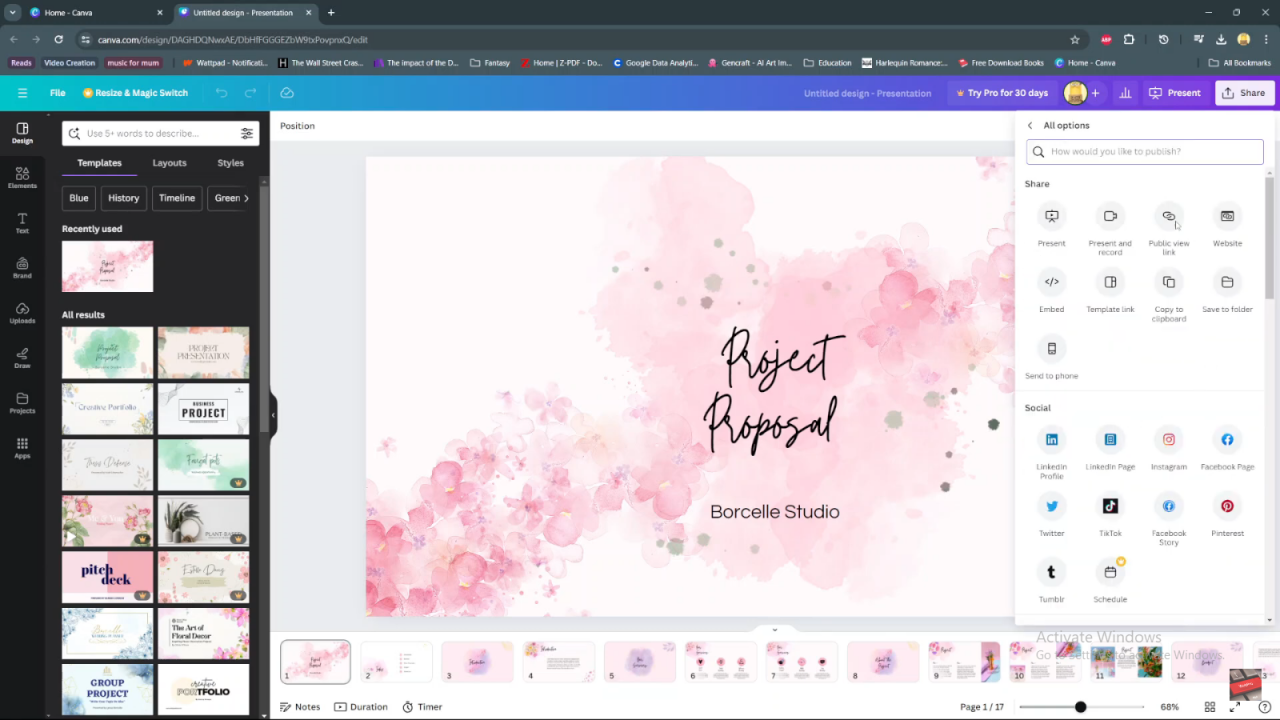Switch to the Layouts tab
This screenshot has height=720, width=1280.
(169, 163)
